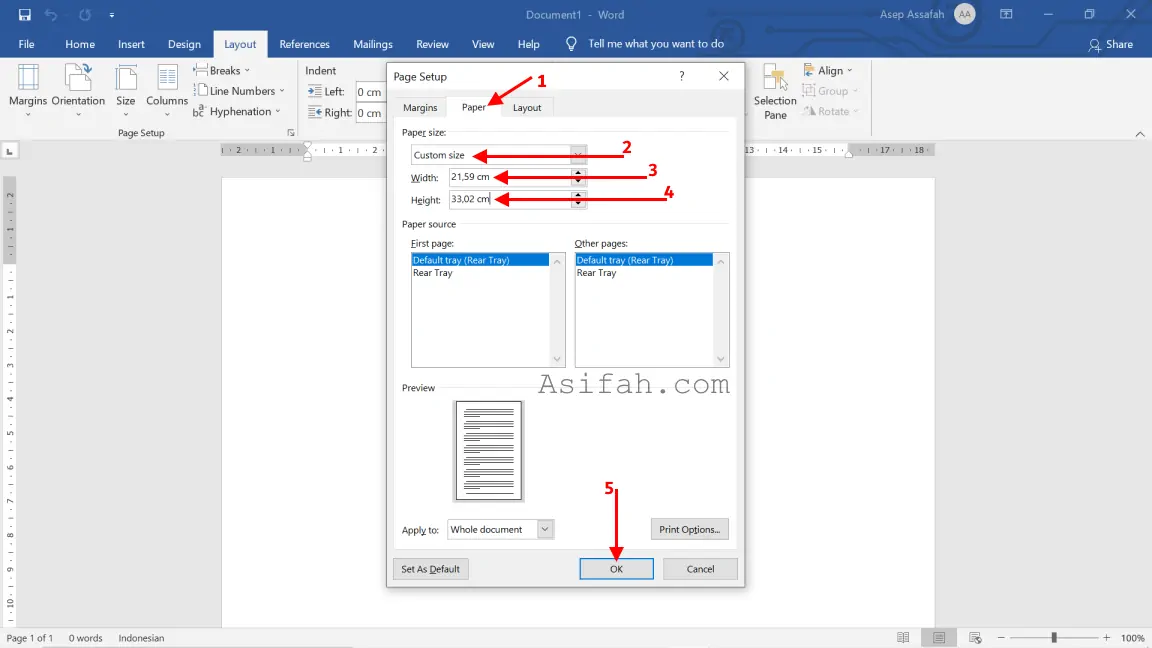Switch to the Design tab

(184, 44)
